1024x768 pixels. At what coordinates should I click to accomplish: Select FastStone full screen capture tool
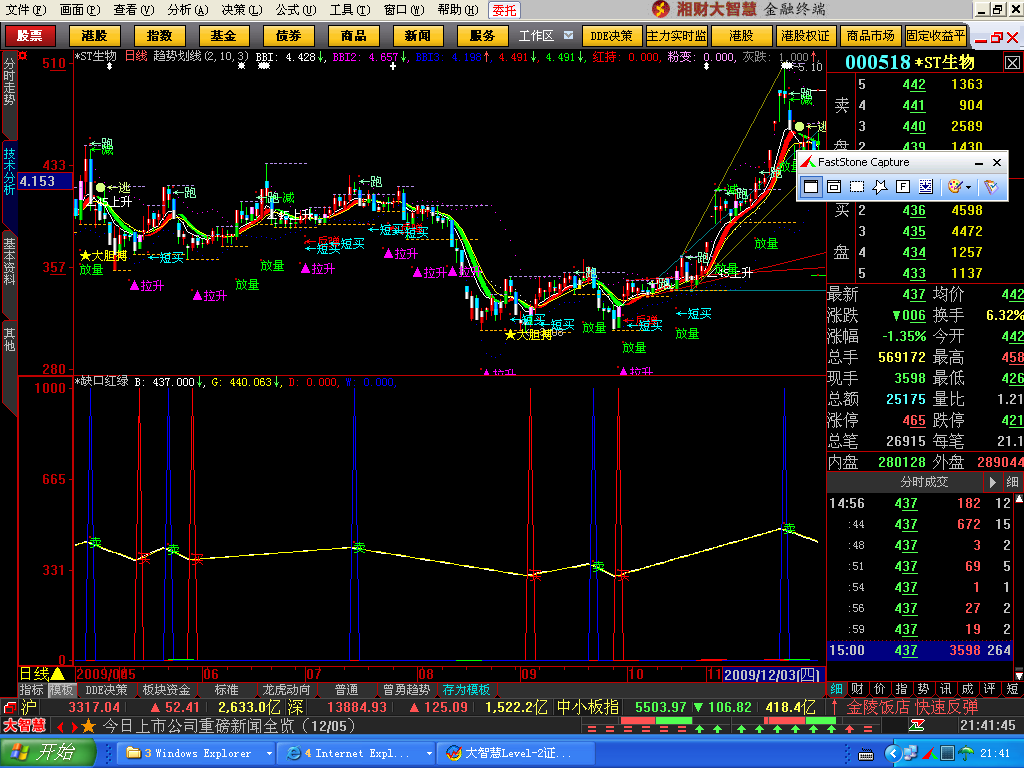coord(903,187)
